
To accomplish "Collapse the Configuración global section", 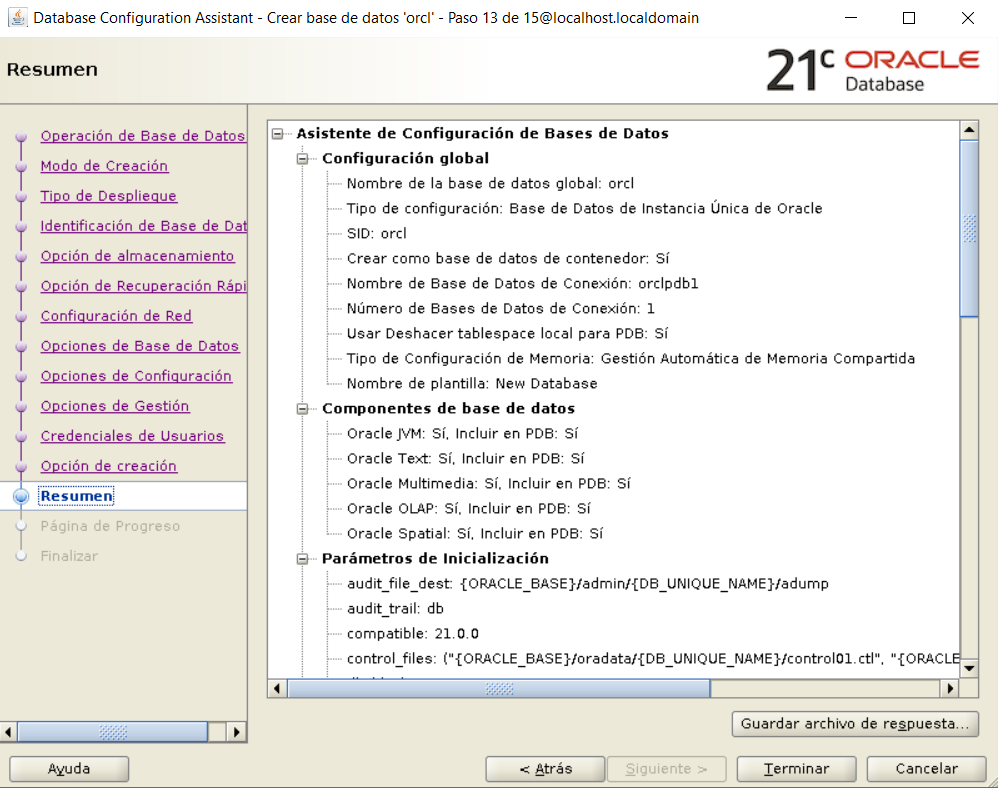I will (x=303, y=158).
